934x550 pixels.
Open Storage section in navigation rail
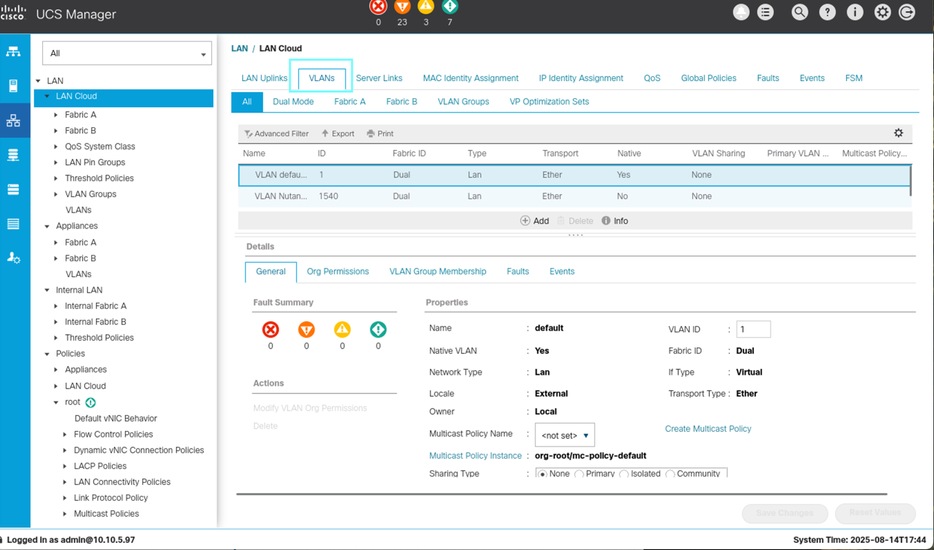13,224
